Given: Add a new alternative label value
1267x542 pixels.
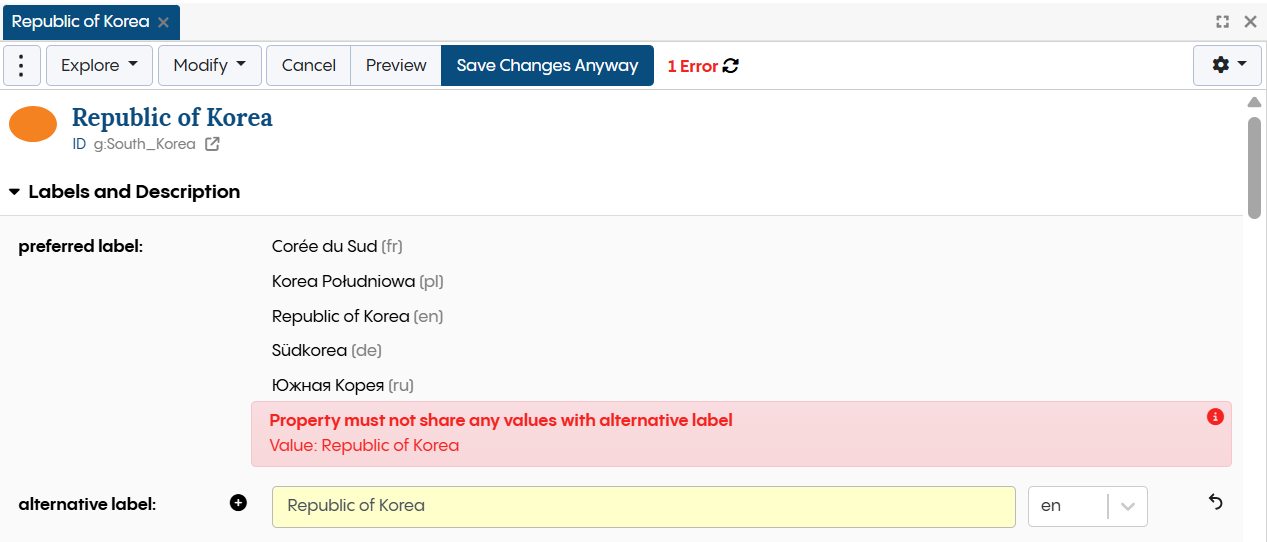Looking at the screenshot, I should (x=238, y=503).
